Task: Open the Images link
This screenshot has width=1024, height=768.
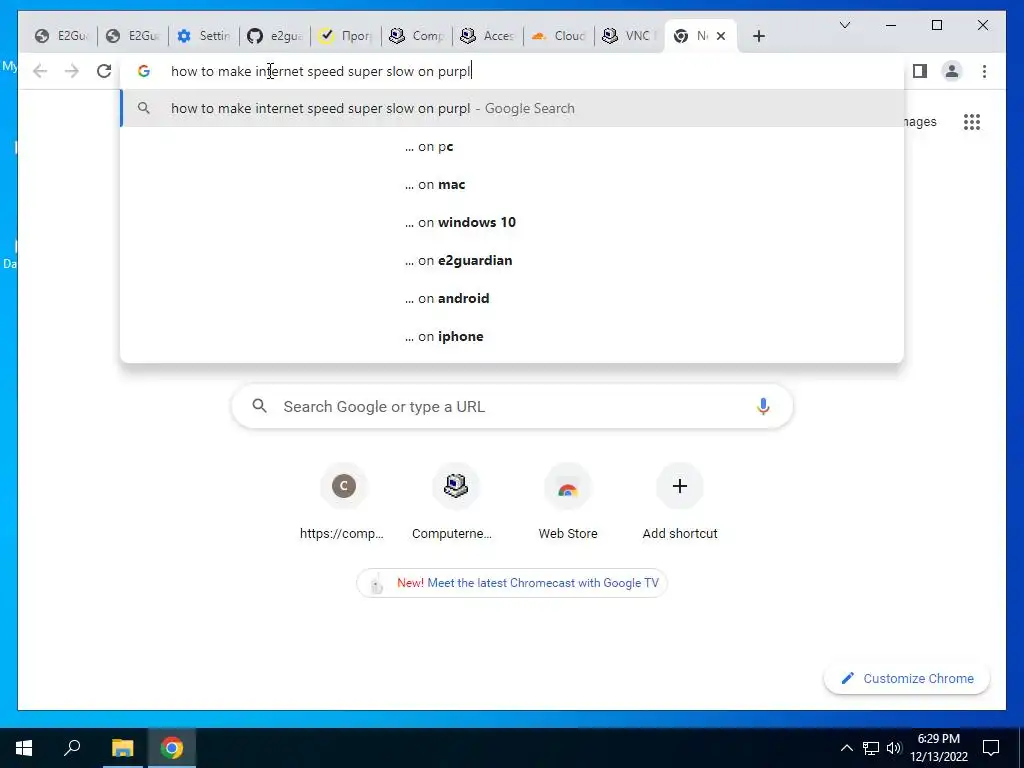Action: [920, 121]
